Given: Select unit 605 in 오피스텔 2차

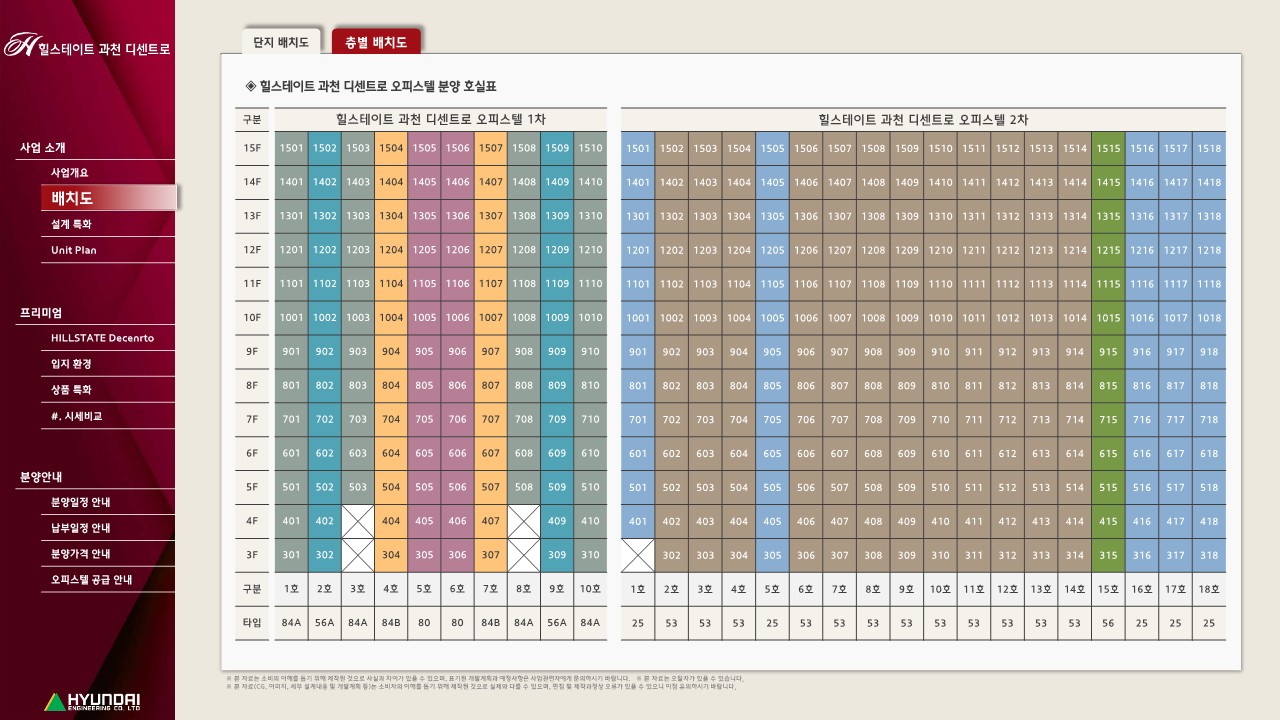Looking at the screenshot, I should coord(772,453).
